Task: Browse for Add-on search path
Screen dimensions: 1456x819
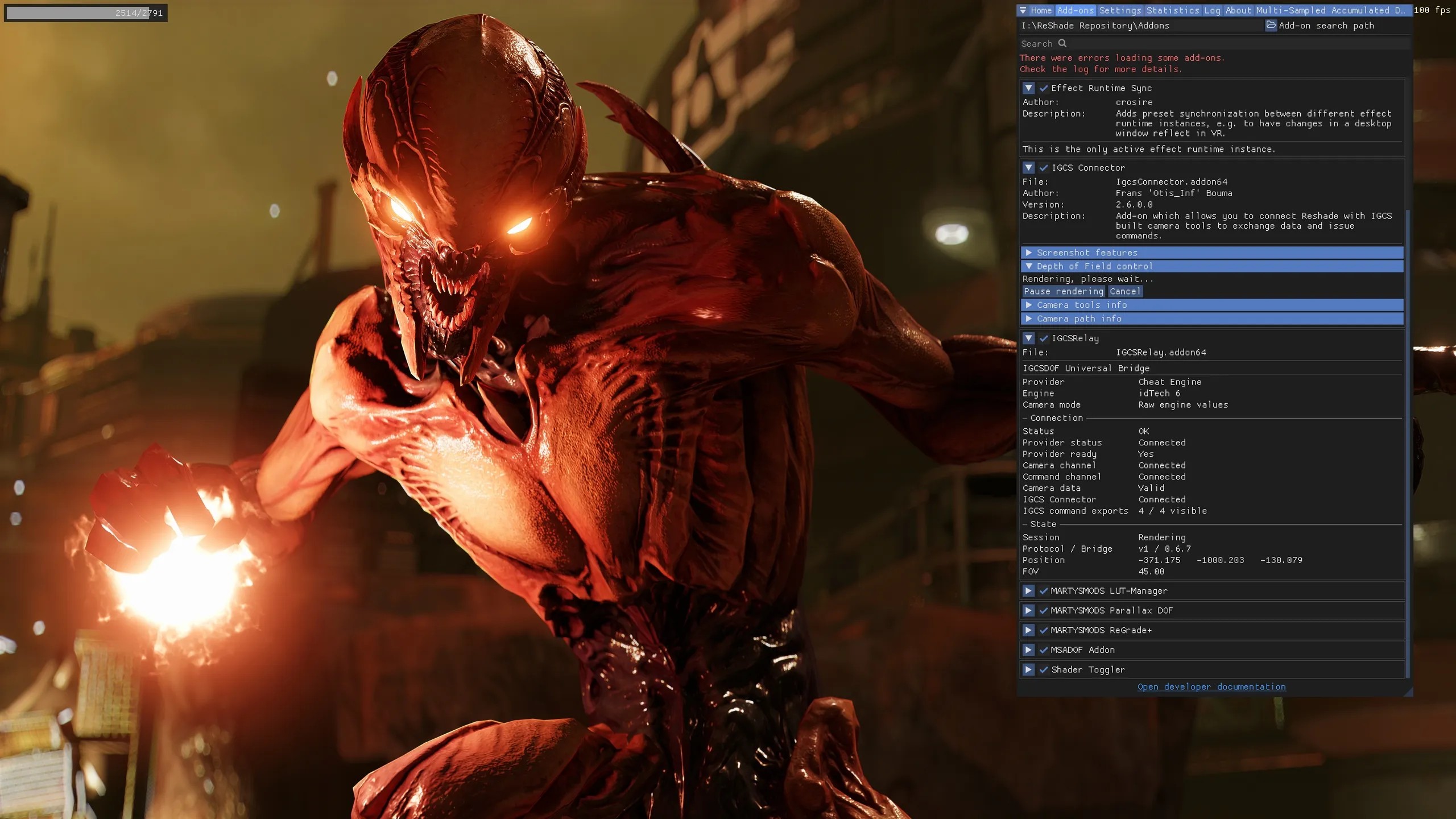Action: (1271, 25)
